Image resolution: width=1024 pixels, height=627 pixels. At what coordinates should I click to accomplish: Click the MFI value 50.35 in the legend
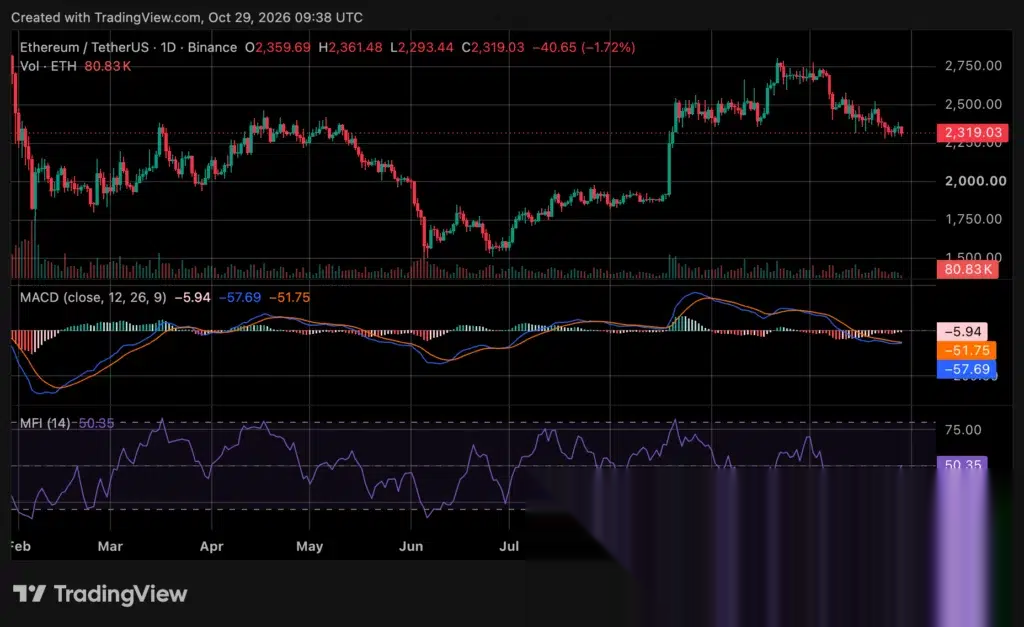point(97,423)
